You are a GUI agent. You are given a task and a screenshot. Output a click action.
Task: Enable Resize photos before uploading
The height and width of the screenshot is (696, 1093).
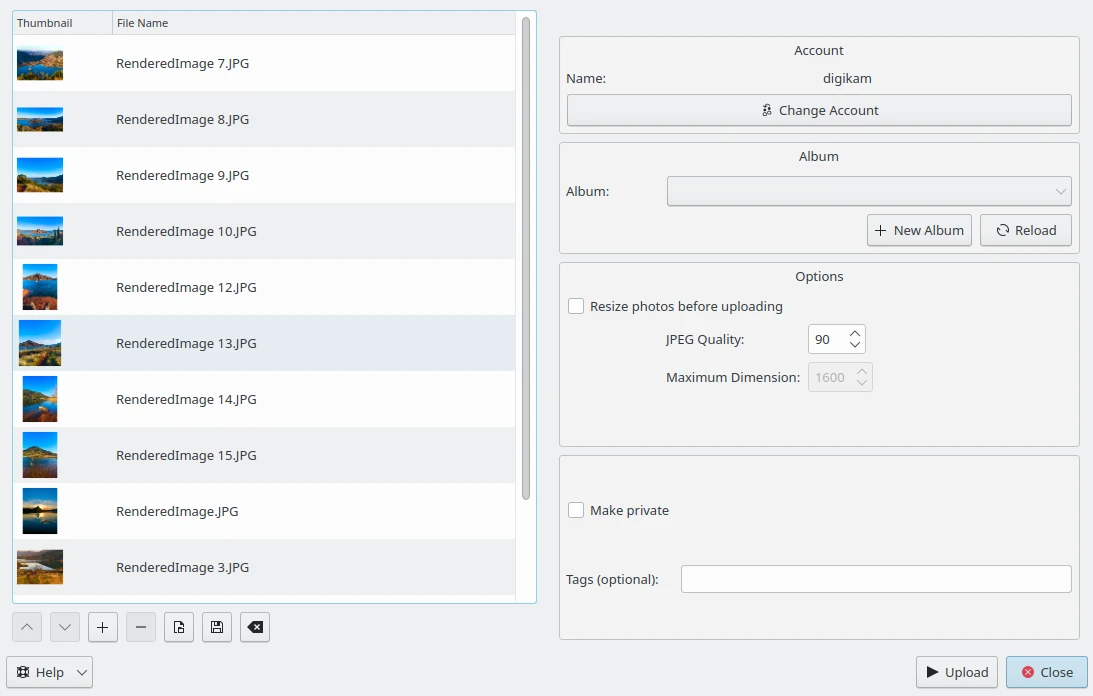(576, 307)
